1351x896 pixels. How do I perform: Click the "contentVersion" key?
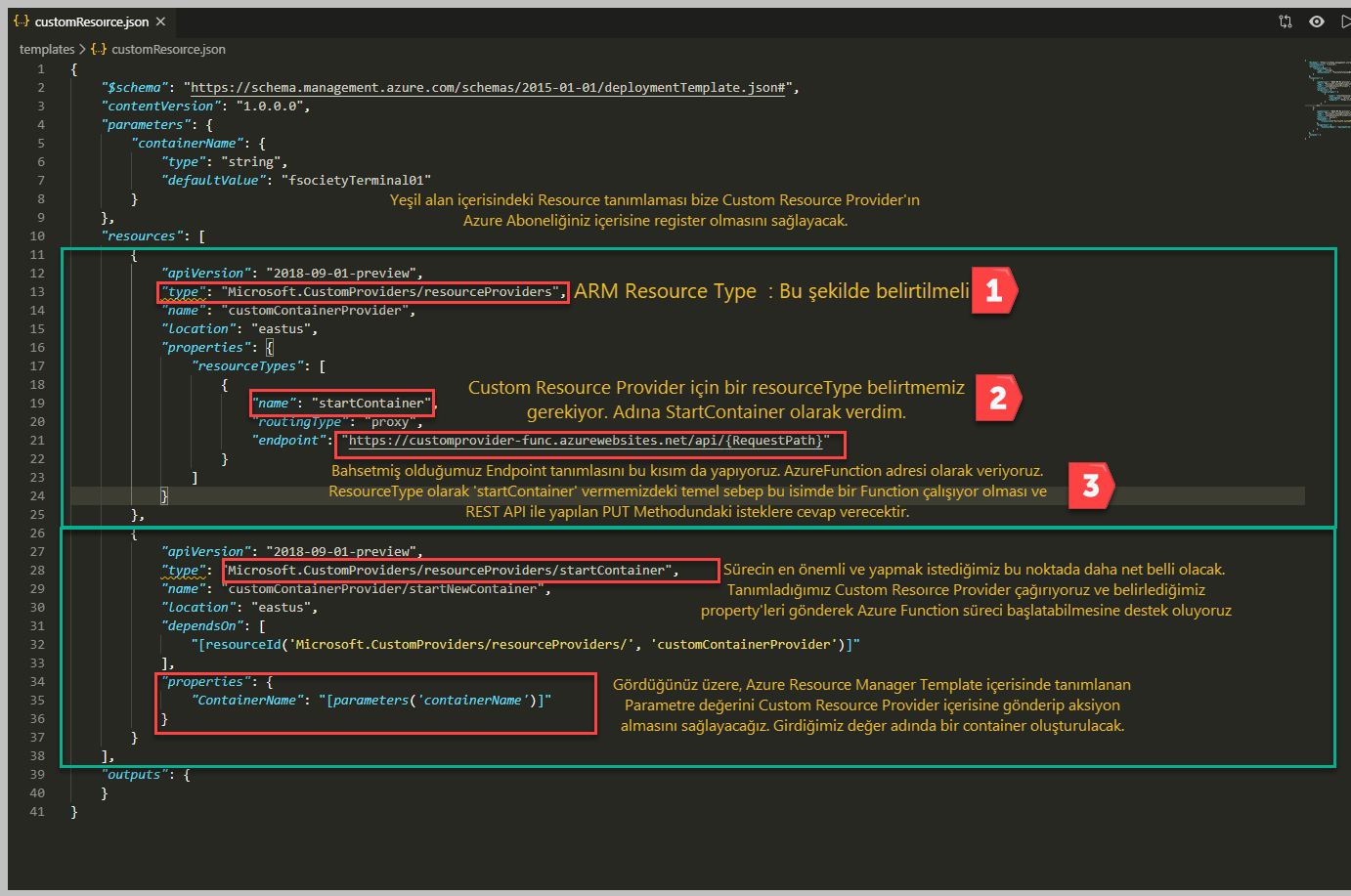coord(161,106)
